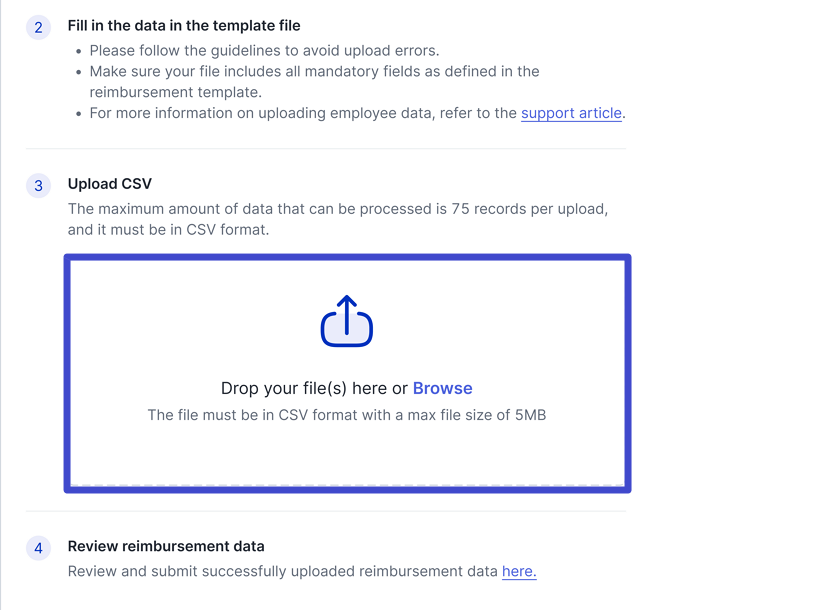The image size is (821, 610).
Task: Open the 'here.' review reimbursement link
Action: click(x=519, y=571)
